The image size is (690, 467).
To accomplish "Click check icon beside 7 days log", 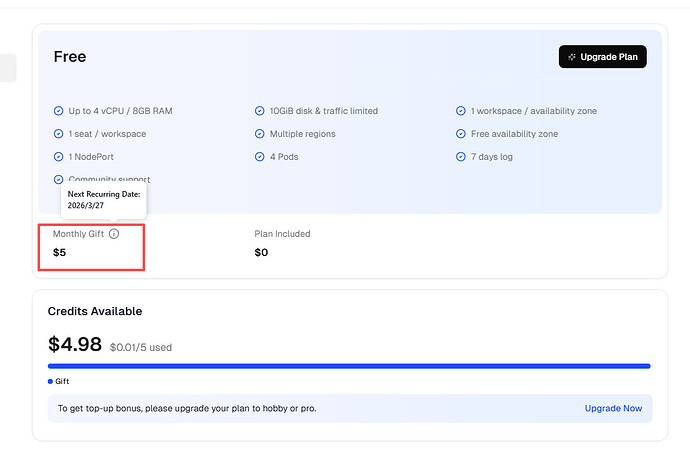I will pyautogui.click(x=461, y=157).
